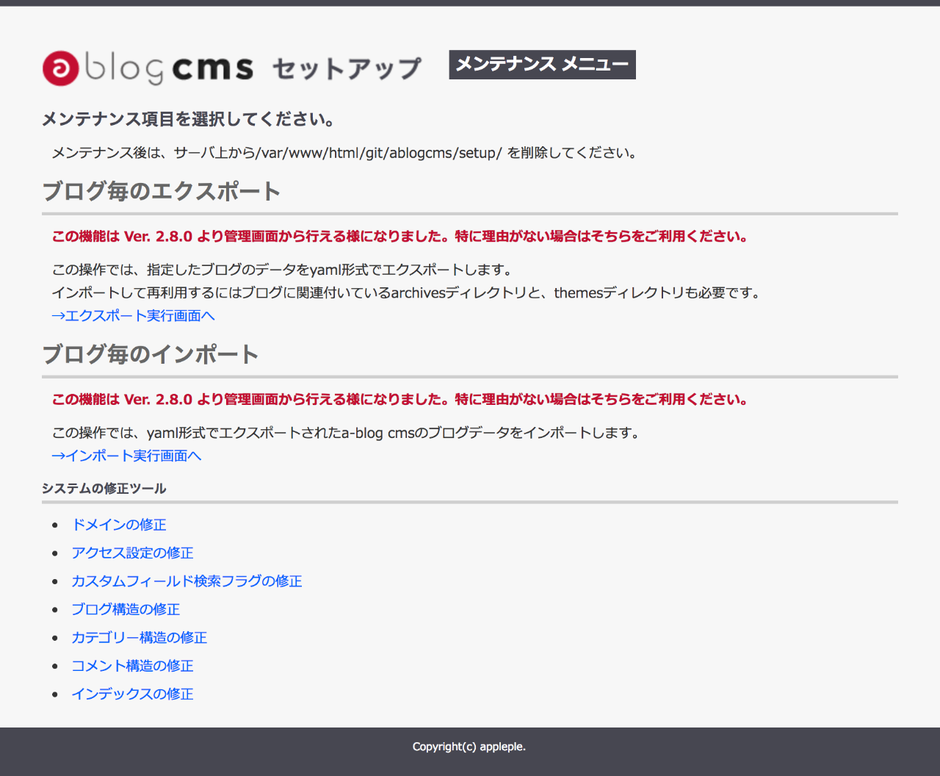Click the /var/www/html/git/ablogcms/setup/ deletion notice text
The height and width of the screenshot is (776, 940).
coord(344,153)
